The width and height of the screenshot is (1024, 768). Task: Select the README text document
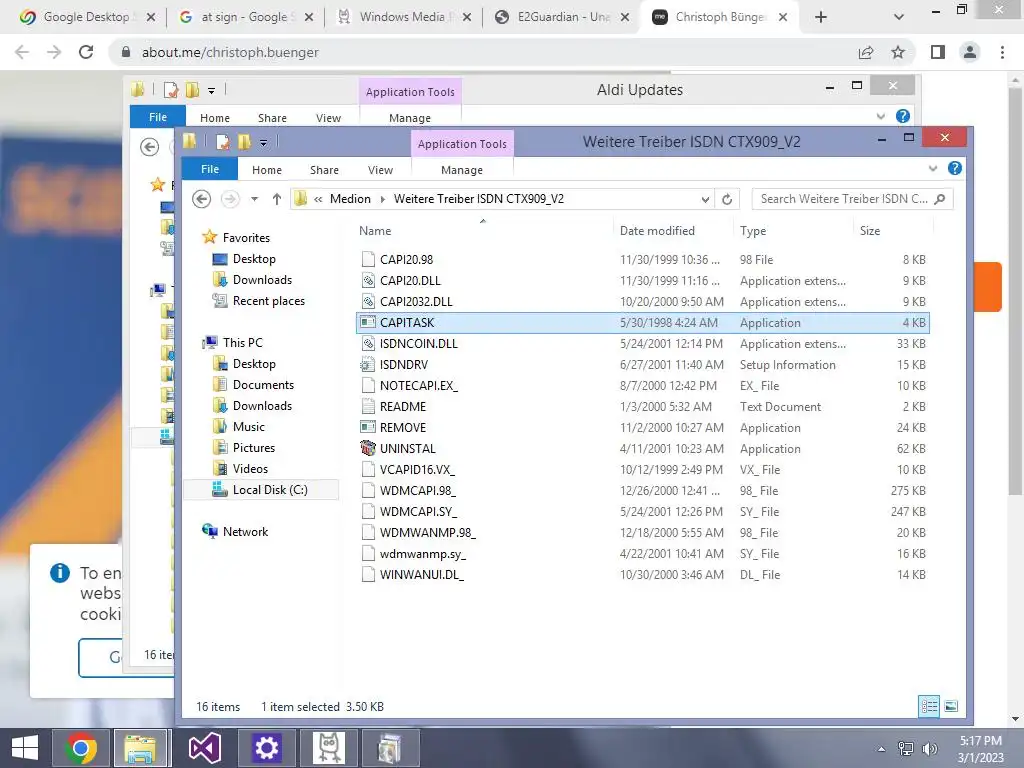click(643, 407)
